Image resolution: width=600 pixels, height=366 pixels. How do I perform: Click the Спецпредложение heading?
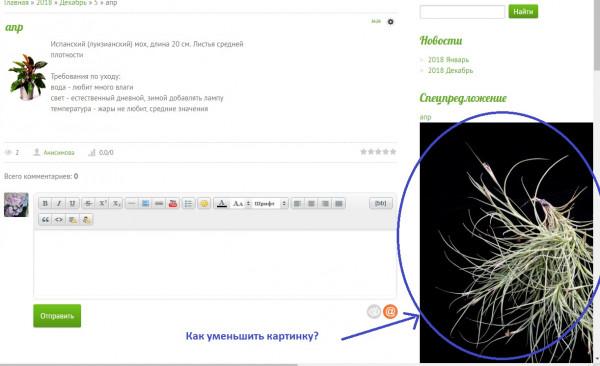point(463,98)
